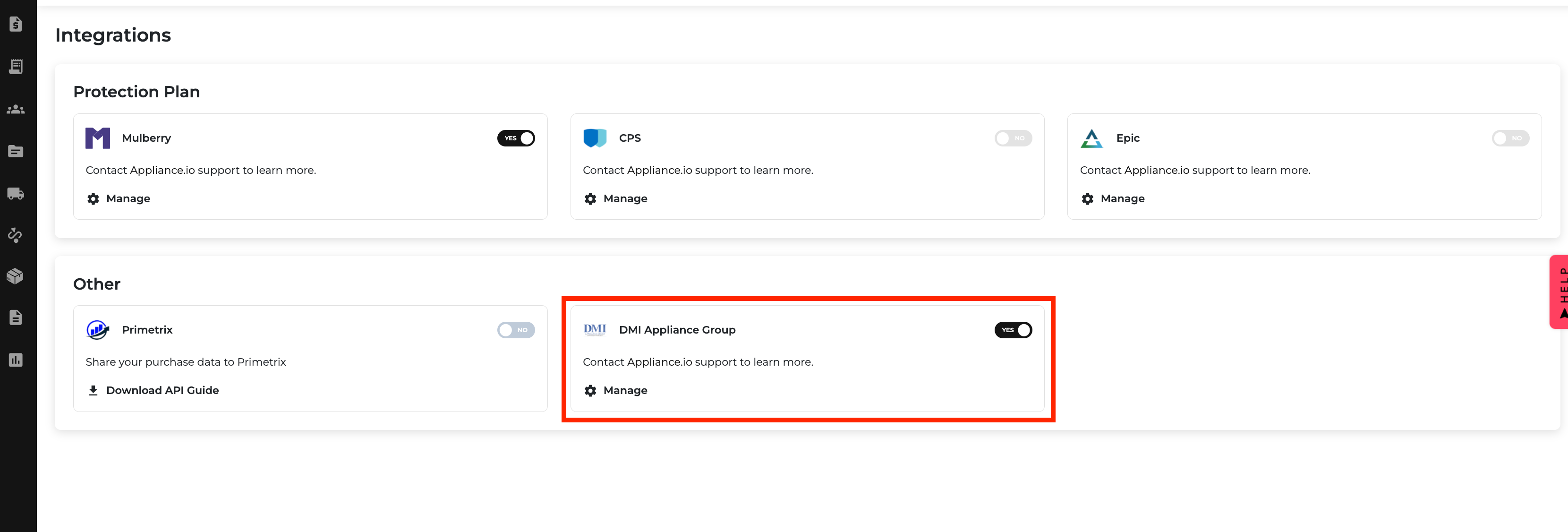
Task: Open Manage settings for Epic
Action: [x=1113, y=198]
